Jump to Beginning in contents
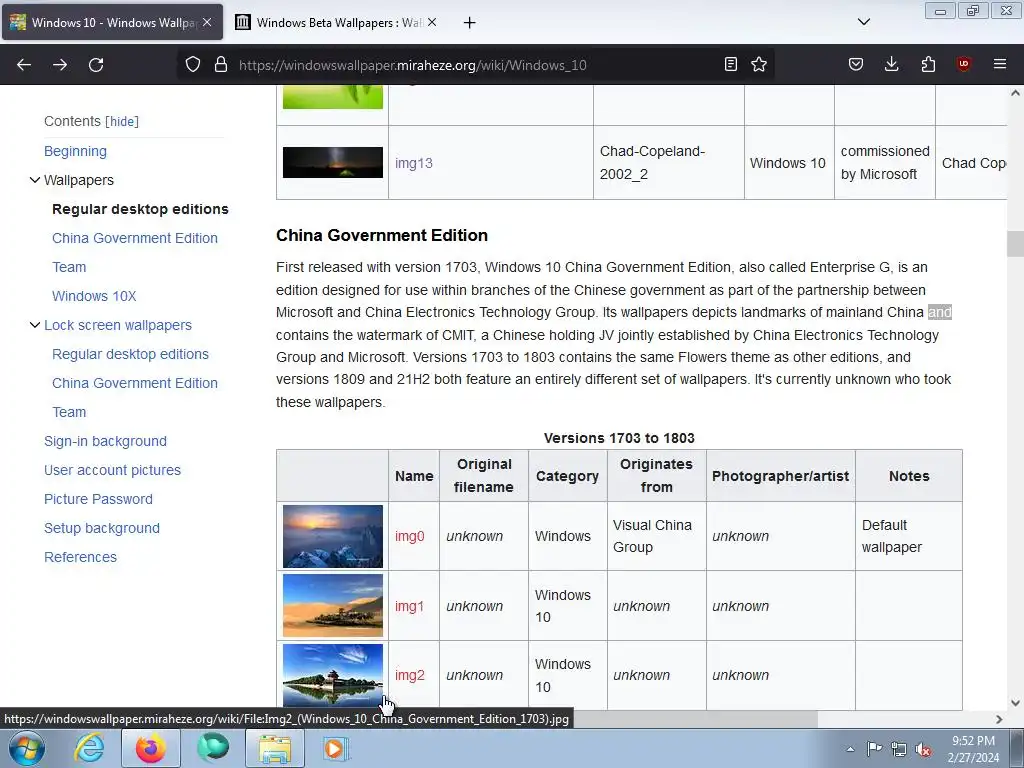This screenshot has width=1024, height=768. (x=75, y=151)
